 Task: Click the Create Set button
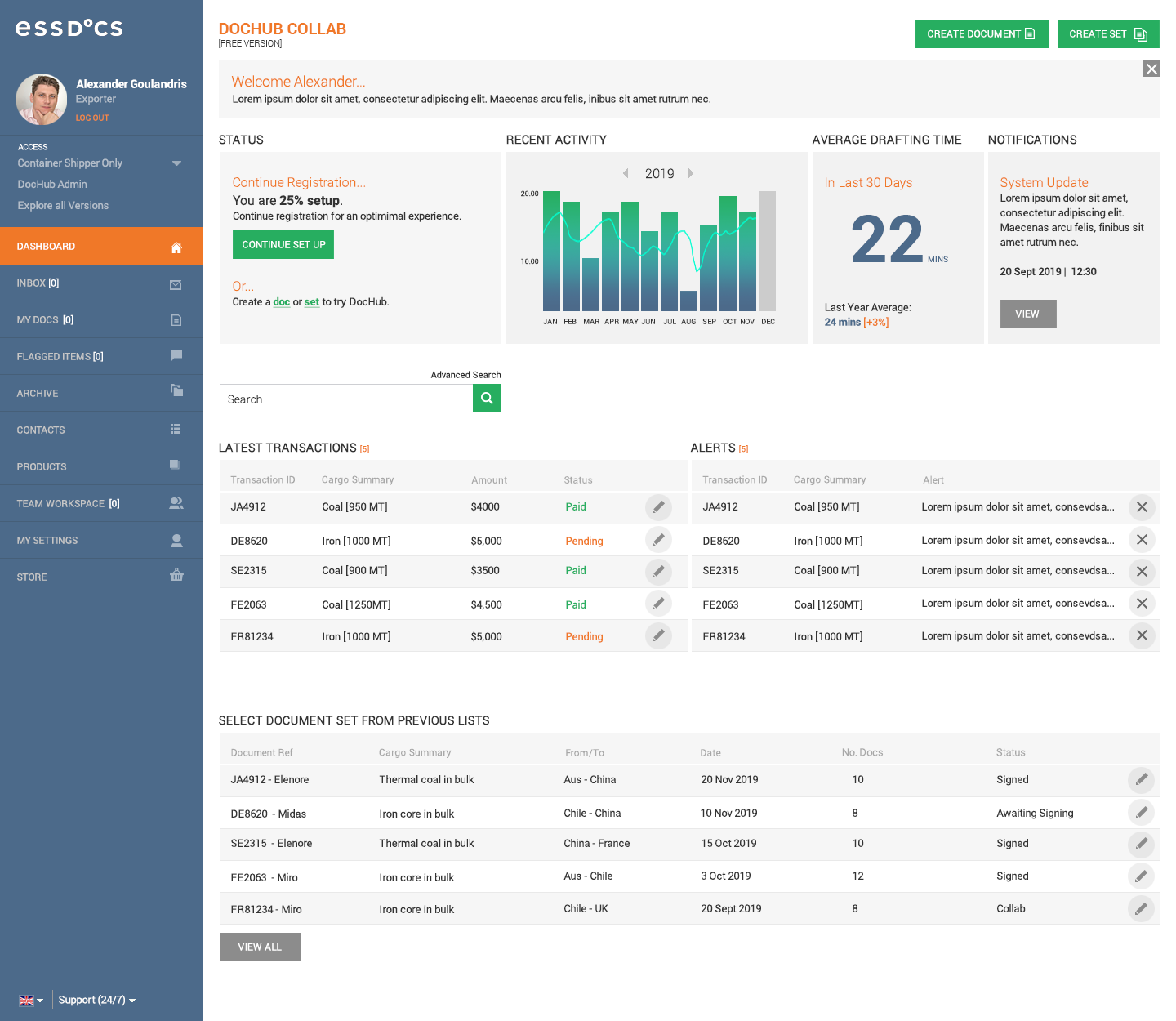coord(1108,33)
